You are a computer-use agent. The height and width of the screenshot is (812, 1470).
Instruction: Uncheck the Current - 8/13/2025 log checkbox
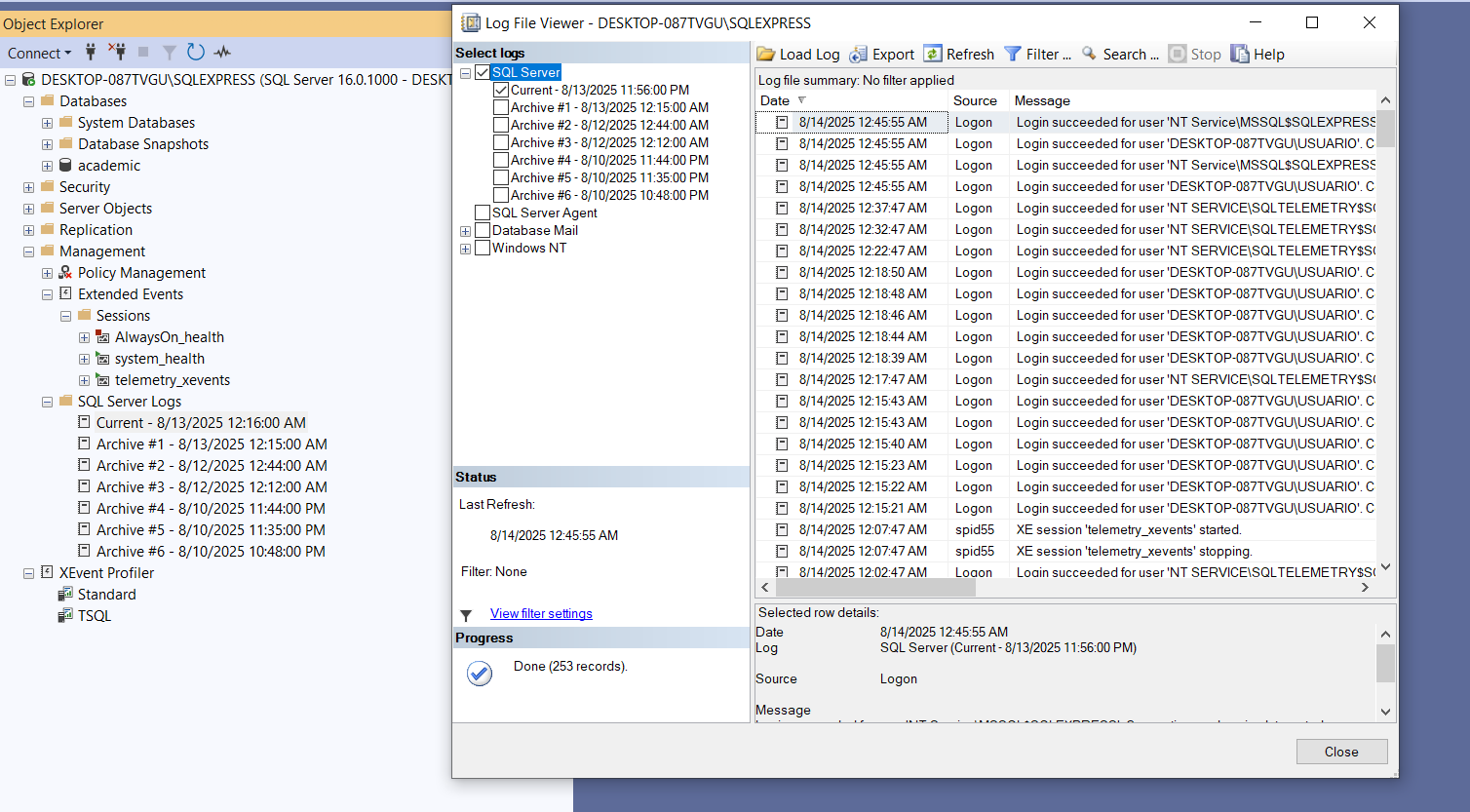point(501,89)
